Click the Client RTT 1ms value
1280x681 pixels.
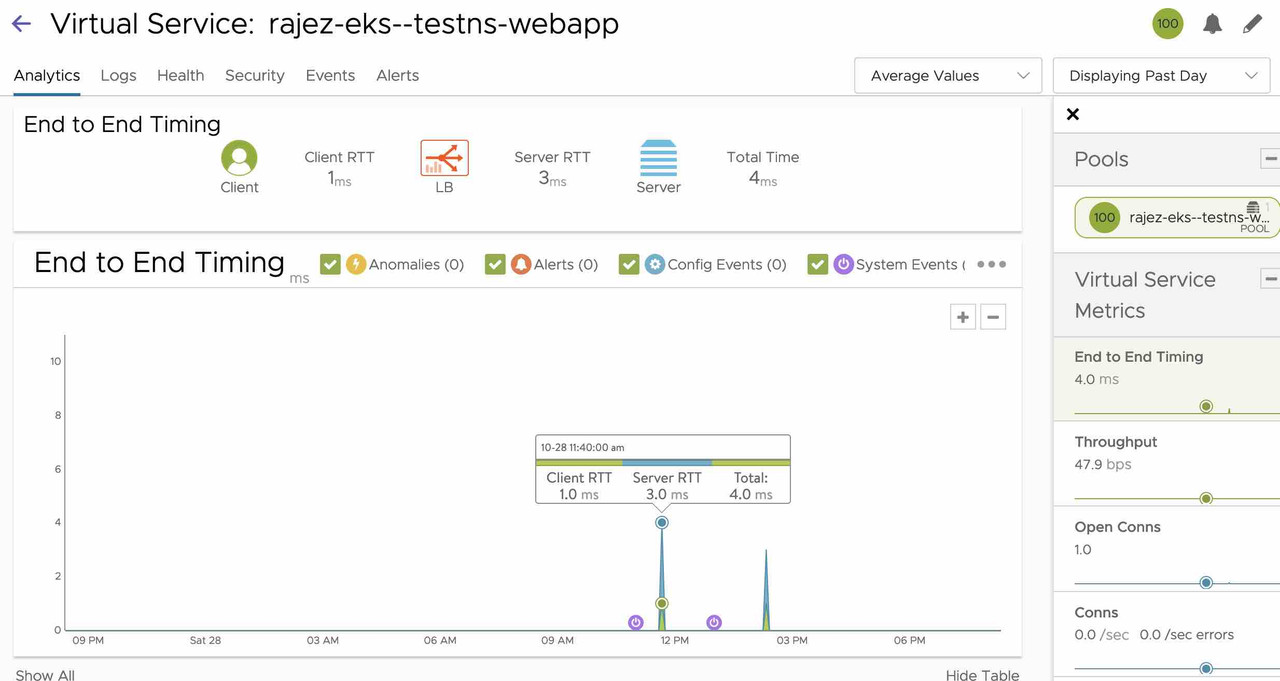click(x=340, y=179)
